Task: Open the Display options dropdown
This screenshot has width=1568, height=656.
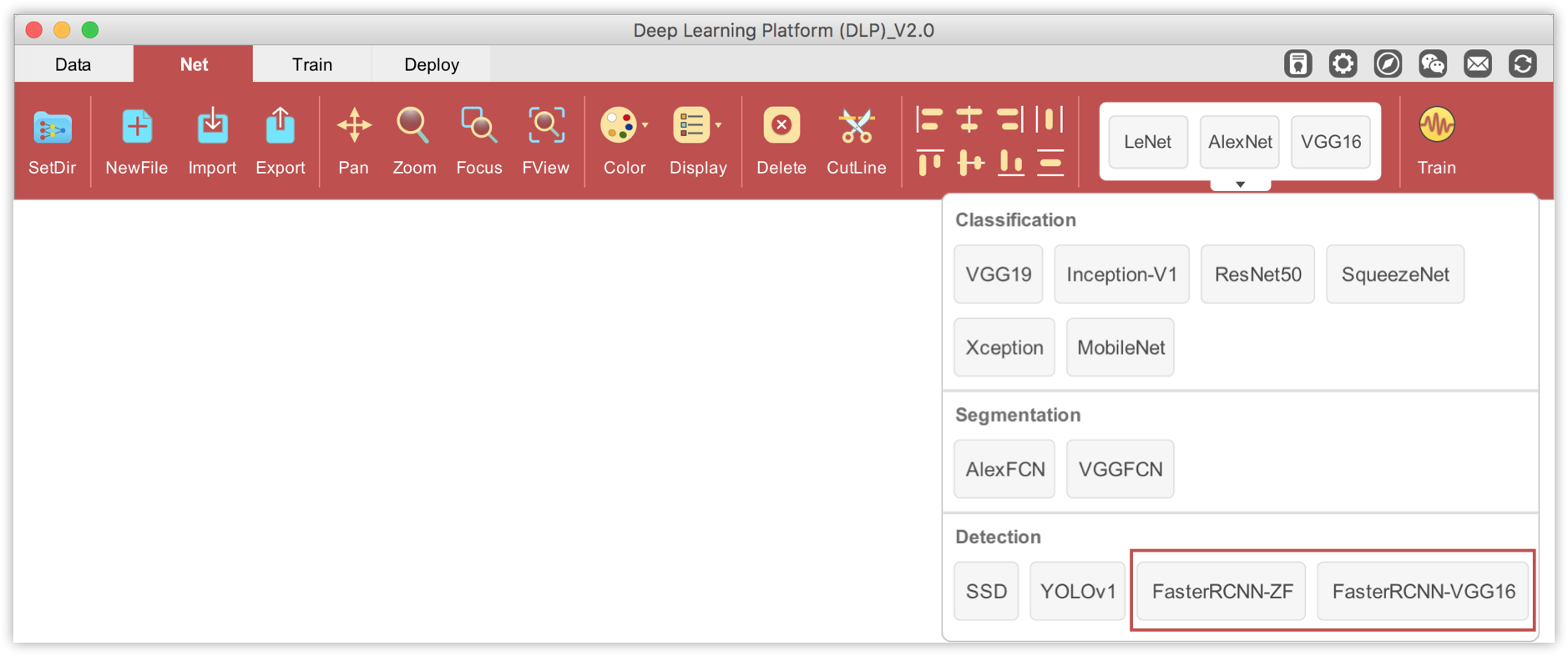Action: (x=718, y=126)
